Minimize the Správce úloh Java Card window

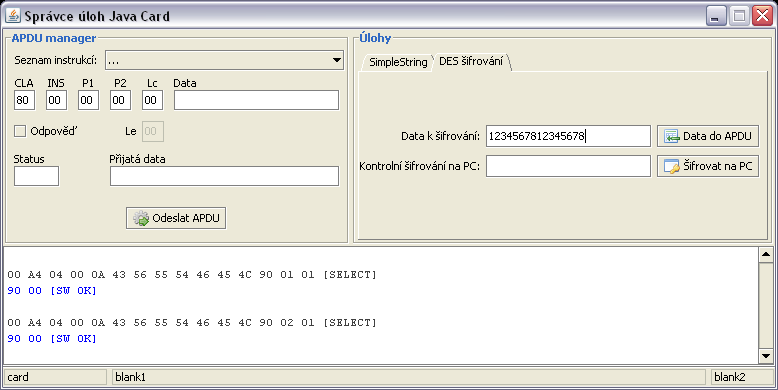[x=715, y=16]
